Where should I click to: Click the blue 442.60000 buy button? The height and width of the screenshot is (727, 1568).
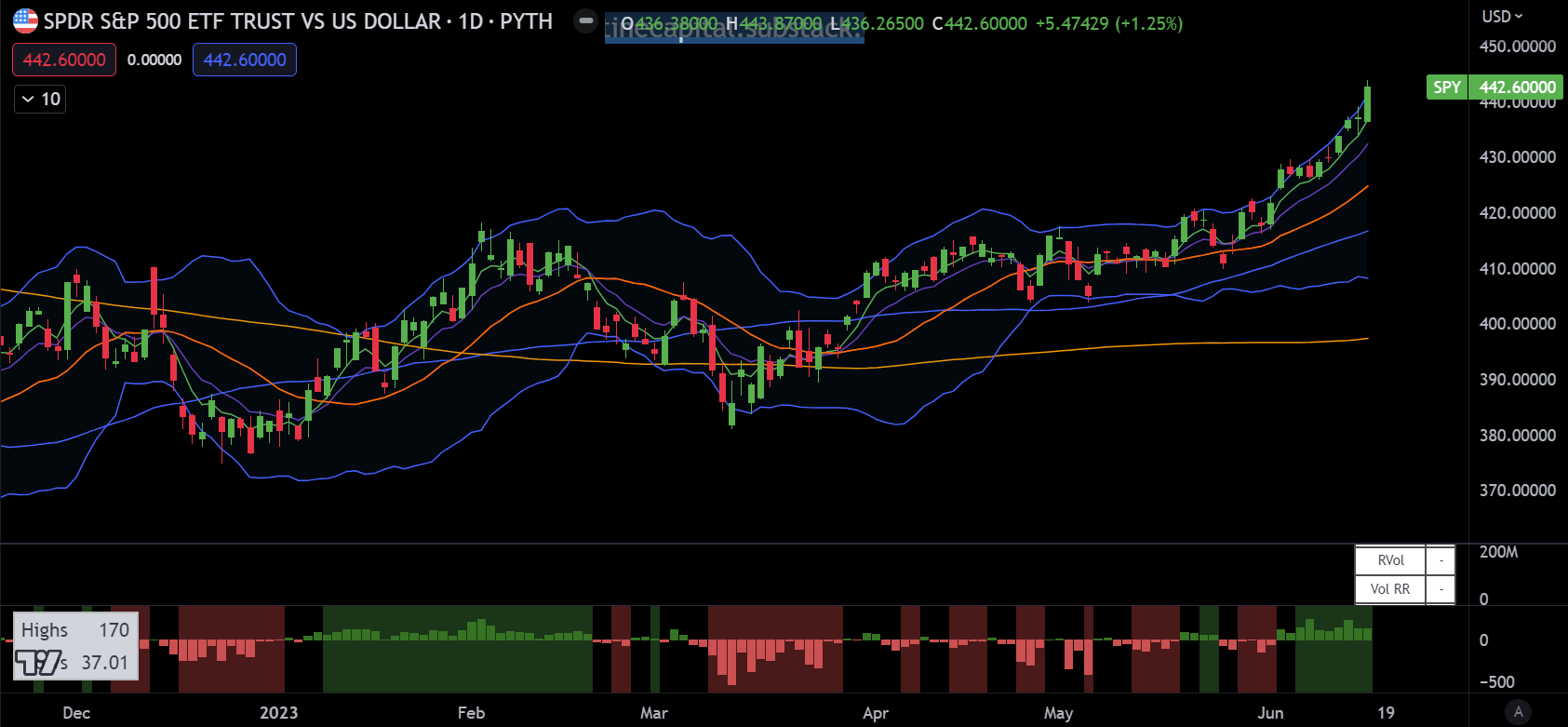[x=245, y=60]
